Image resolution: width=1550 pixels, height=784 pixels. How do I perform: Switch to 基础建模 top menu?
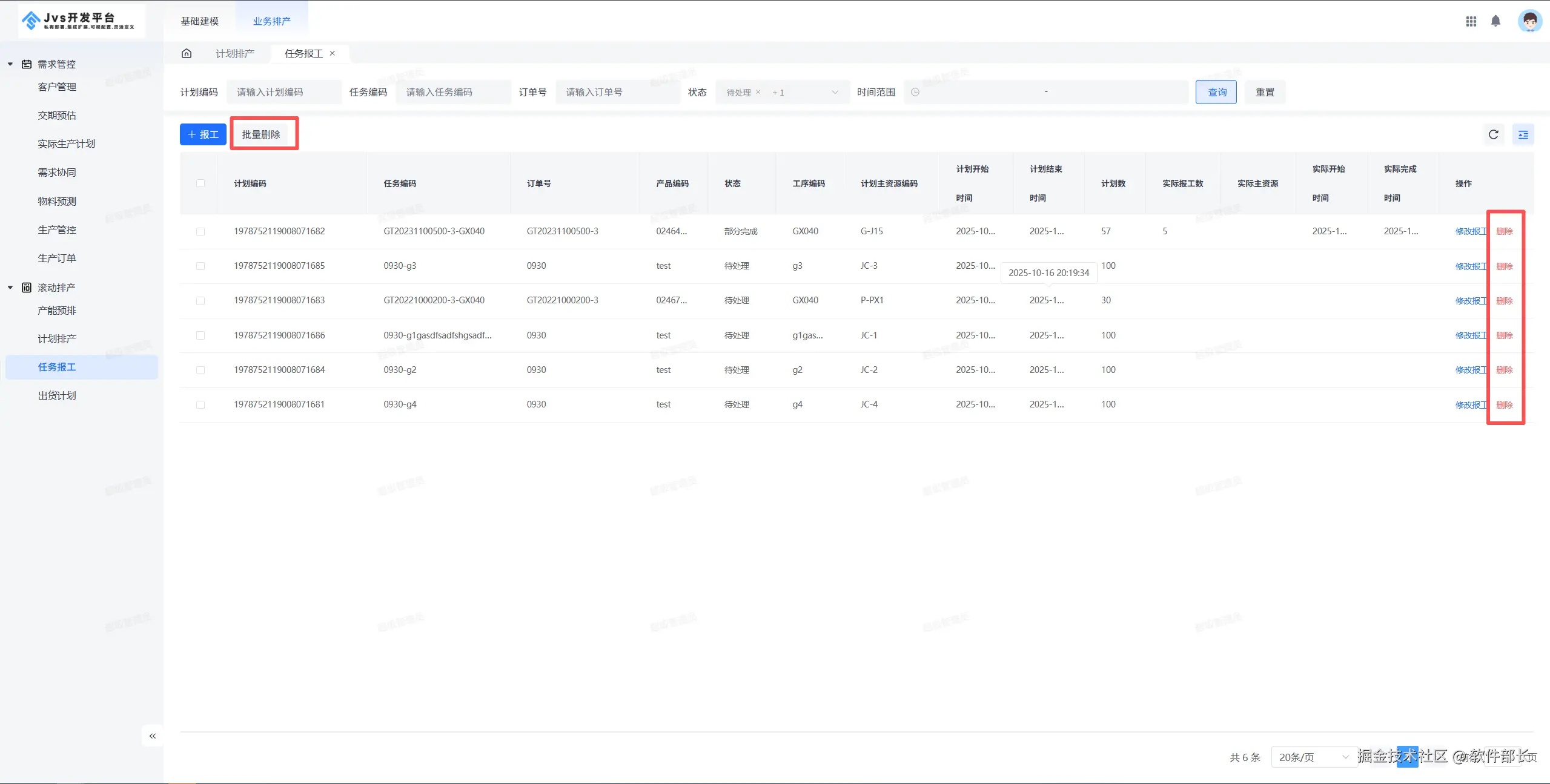tap(199, 21)
